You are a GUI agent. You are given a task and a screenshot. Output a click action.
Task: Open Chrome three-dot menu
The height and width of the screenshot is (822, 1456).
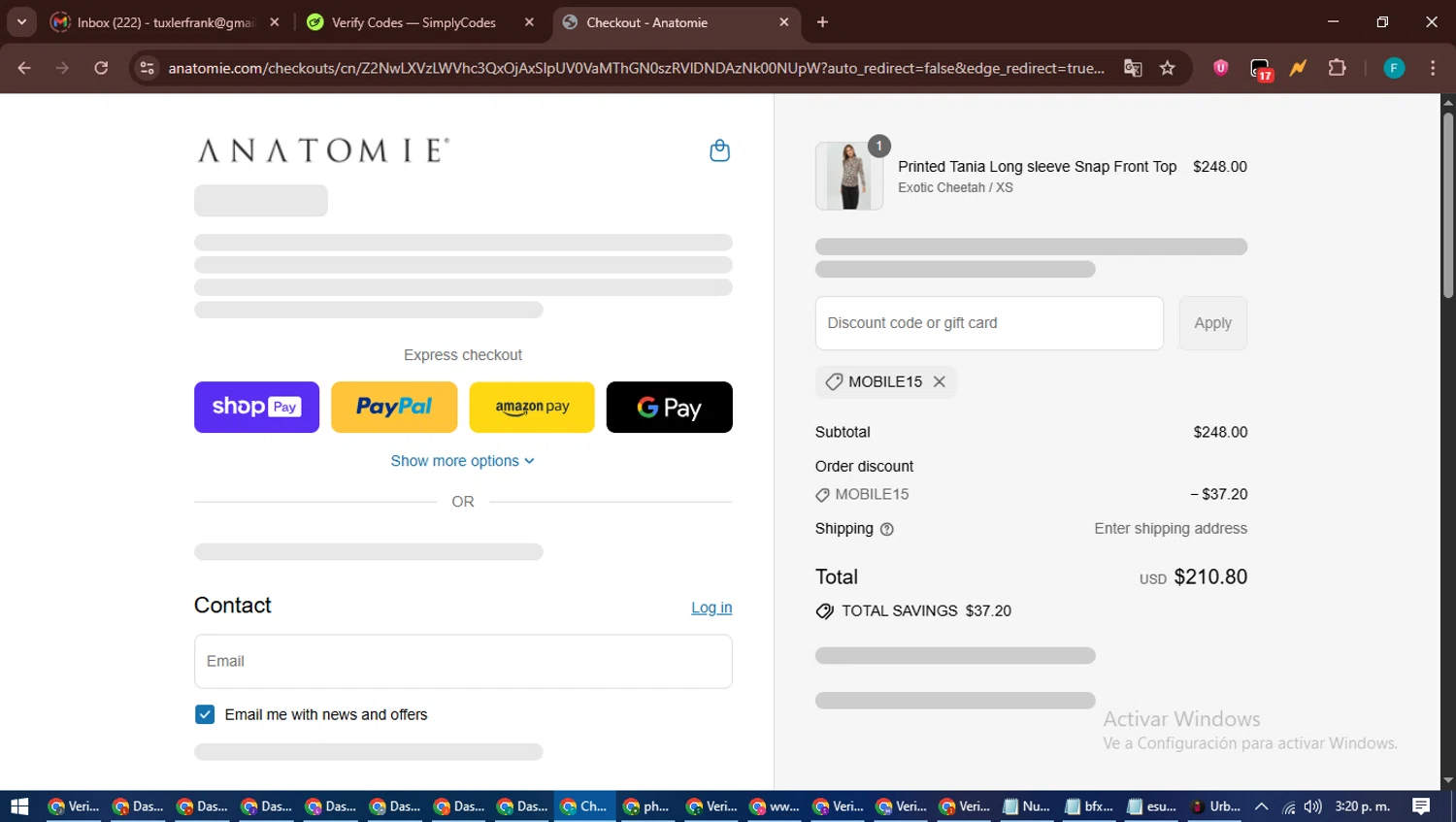click(x=1433, y=68)
